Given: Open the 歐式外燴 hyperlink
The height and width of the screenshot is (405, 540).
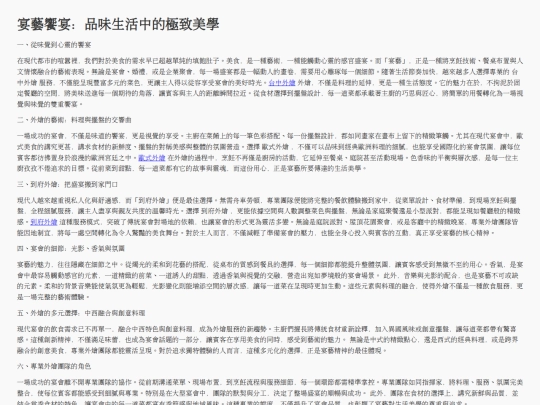Looking at the screenshot, I should coord(152,158).
